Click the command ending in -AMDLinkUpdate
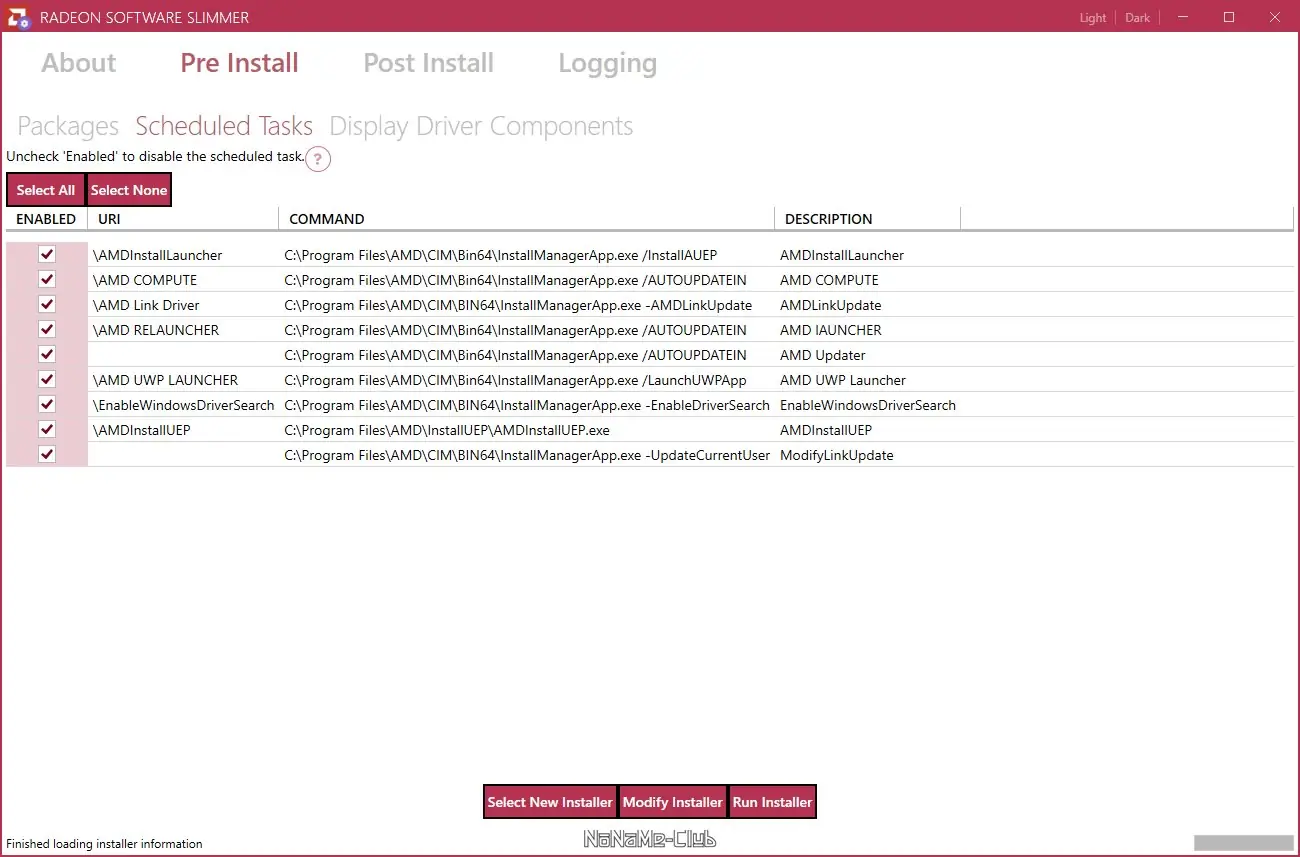This screenshot has height=857, width=1300. [x=518, y=305]
